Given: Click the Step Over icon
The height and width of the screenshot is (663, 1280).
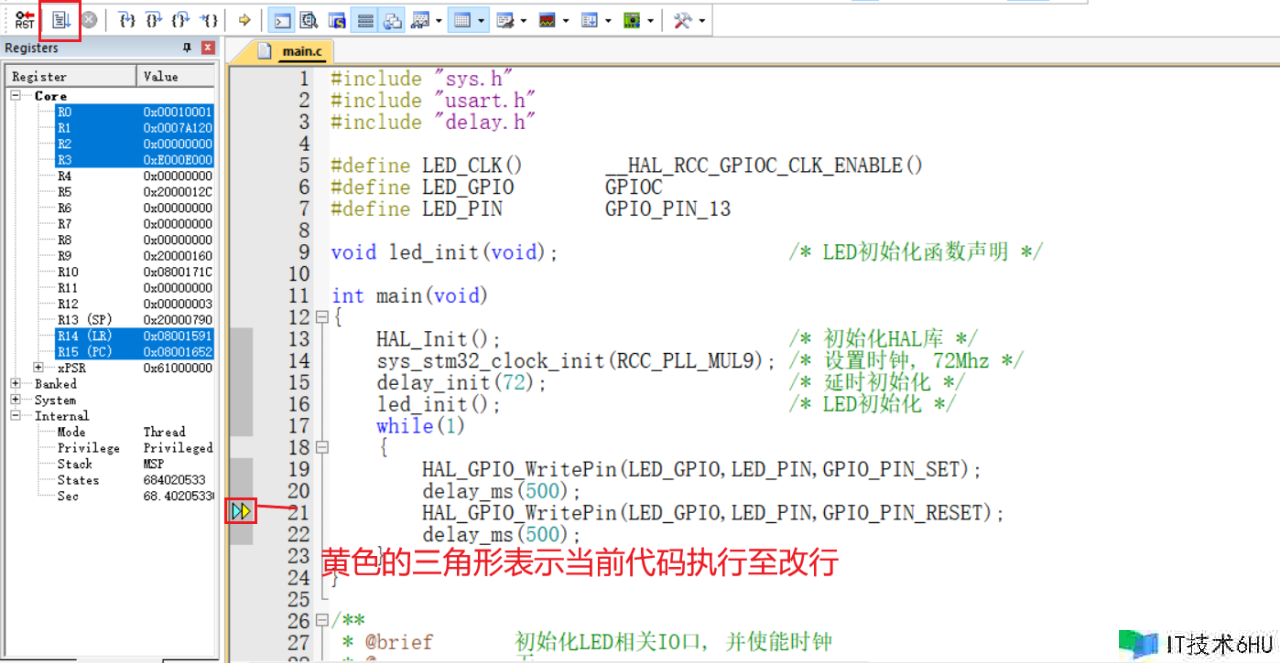Looking at the screenshot, I should pos(153,20).
